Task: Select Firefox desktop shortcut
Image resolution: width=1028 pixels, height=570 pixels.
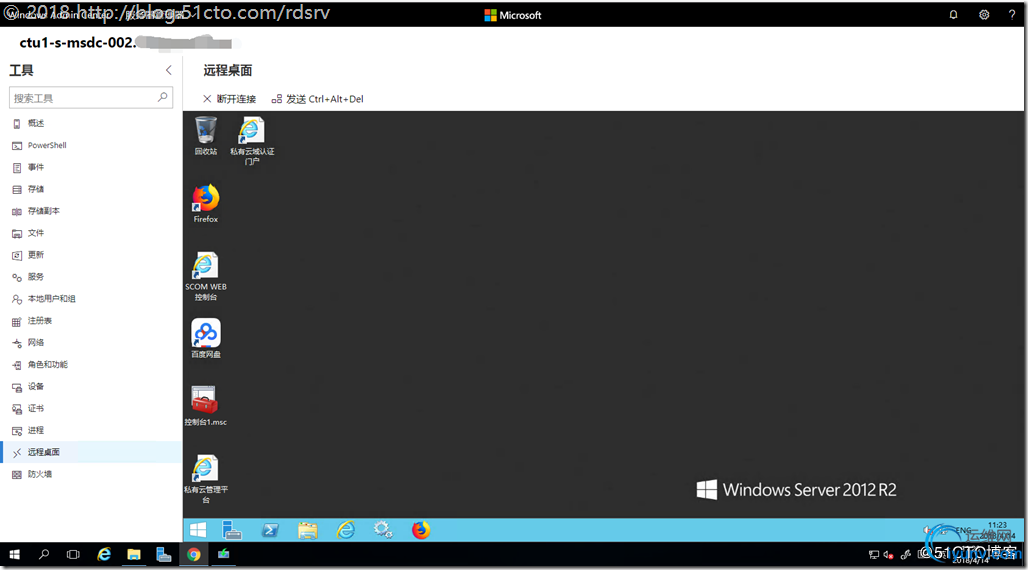Action: point(206,204)
